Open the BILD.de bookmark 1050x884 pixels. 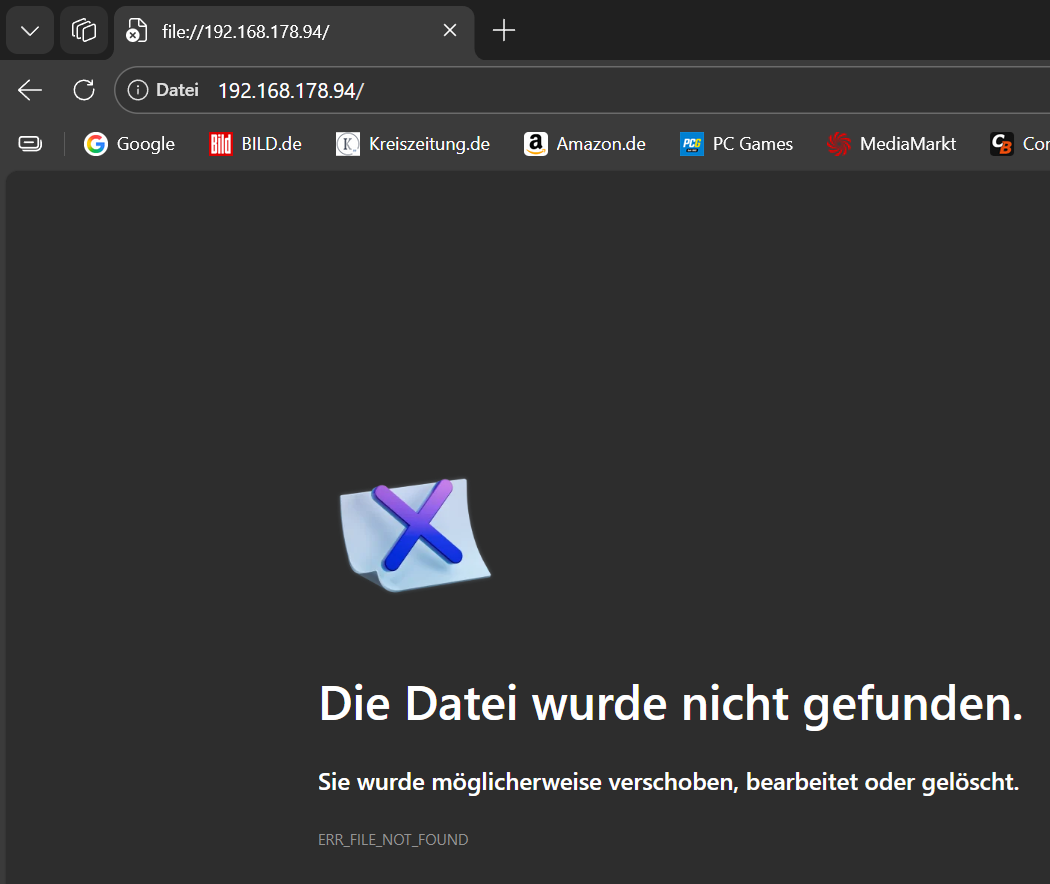tap(255, 144)
